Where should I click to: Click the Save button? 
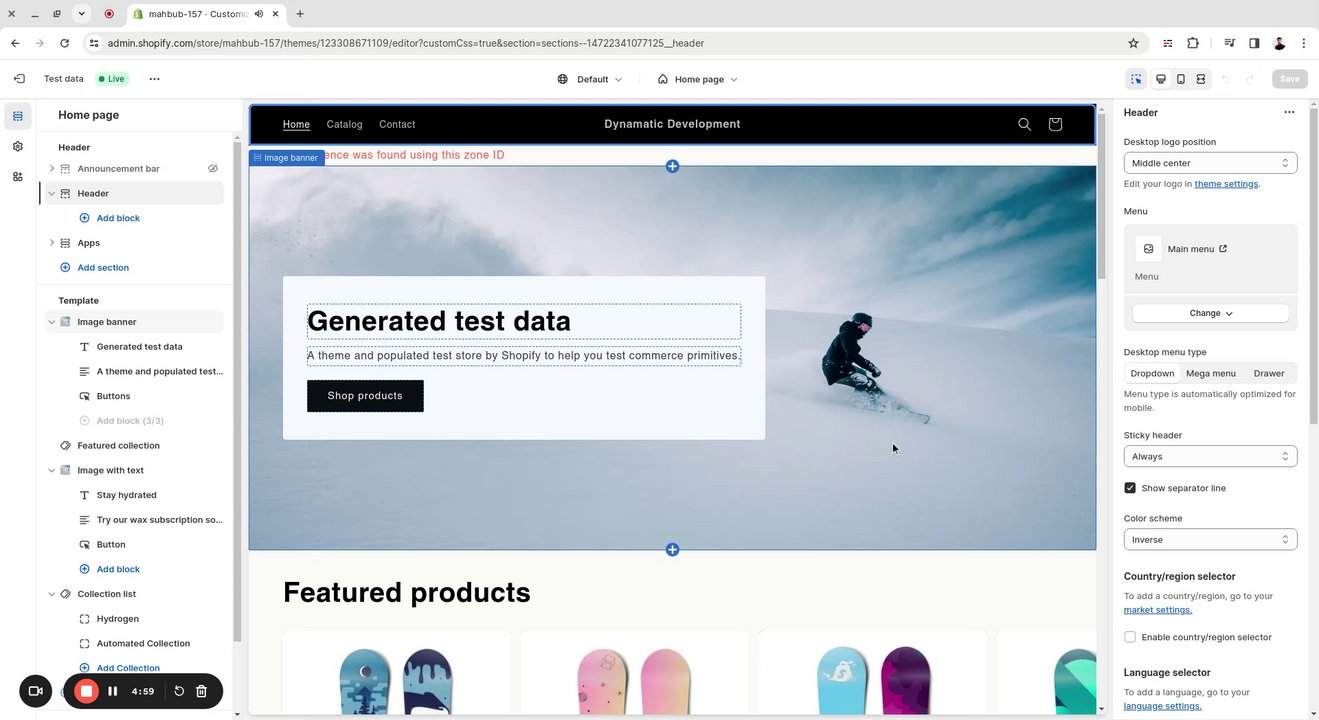click(x=1289, y=79)
